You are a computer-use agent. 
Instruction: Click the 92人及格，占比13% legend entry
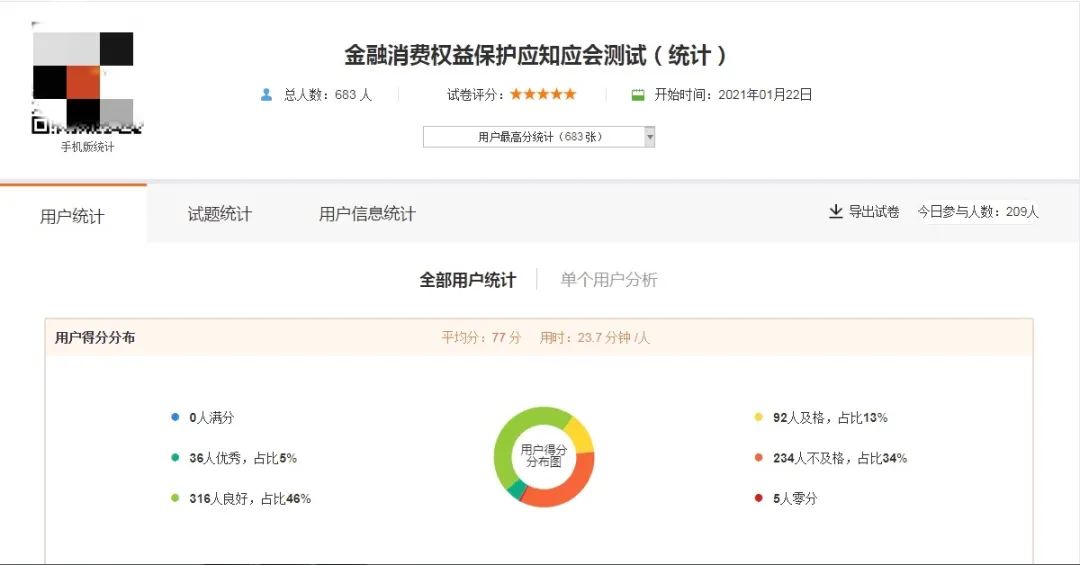tap(830, 418)
